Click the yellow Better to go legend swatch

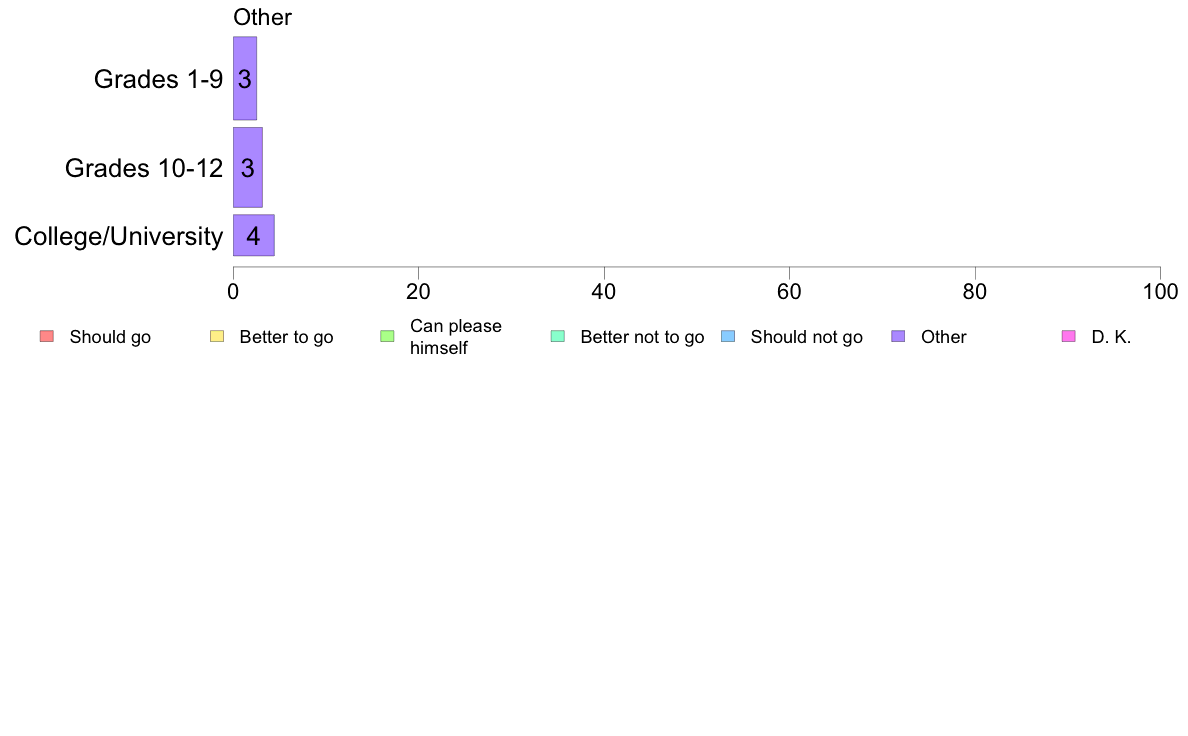[x=217, y=337]
